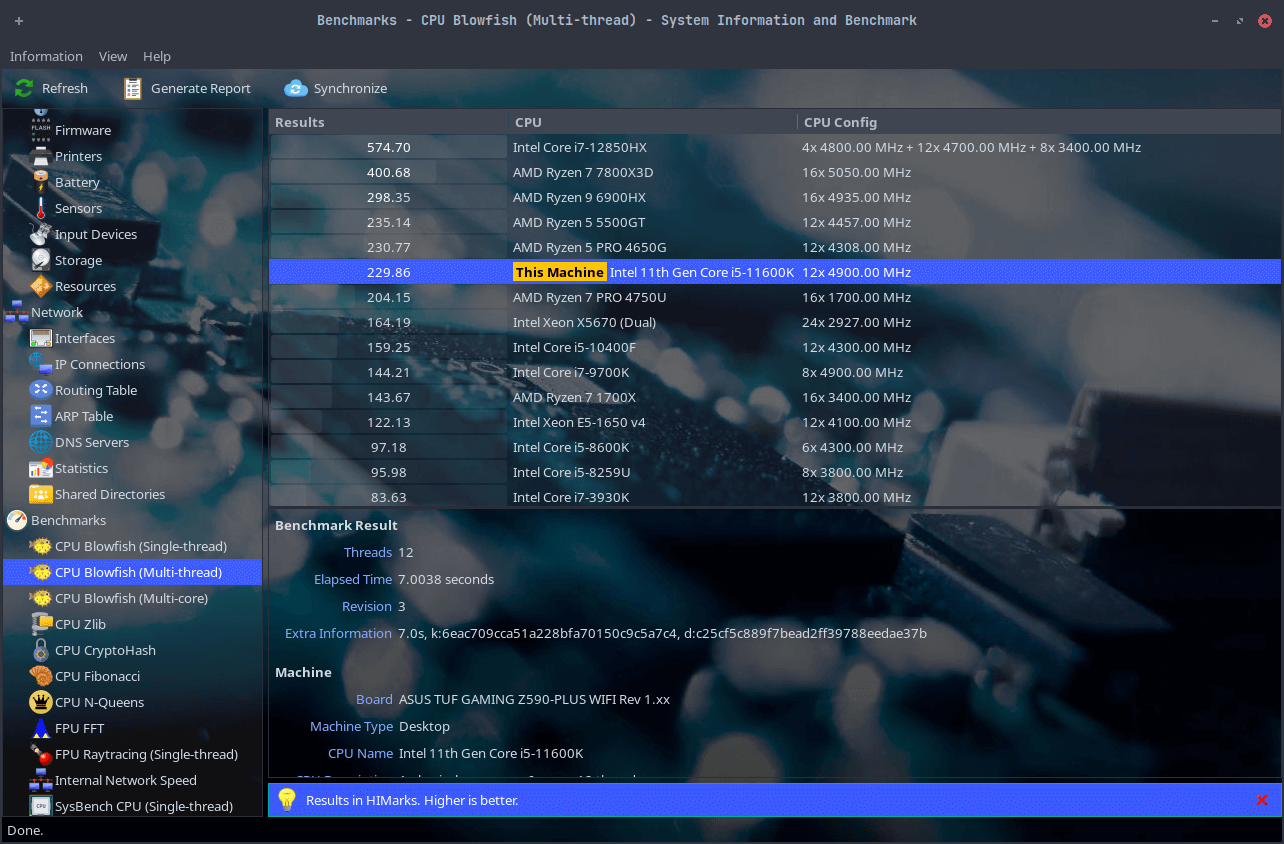Dismiss the HIMarks results notification

[1262, 800]
